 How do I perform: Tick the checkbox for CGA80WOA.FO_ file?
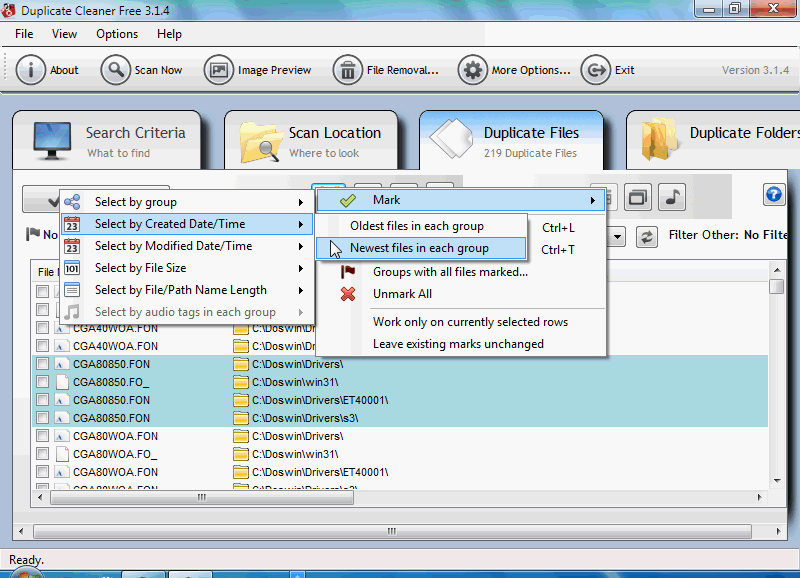42,454
